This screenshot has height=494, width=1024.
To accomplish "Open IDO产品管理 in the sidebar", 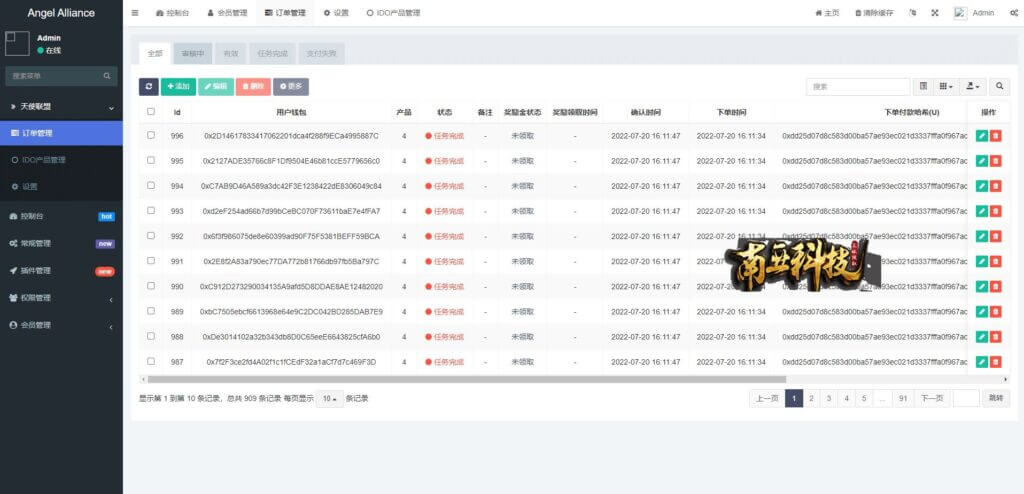I will point(61,159).
